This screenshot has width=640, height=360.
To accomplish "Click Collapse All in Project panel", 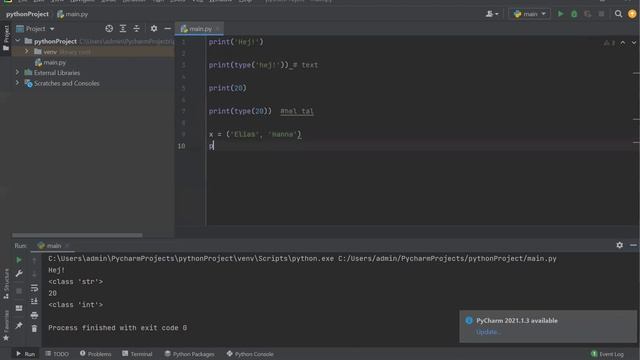I will pyautogui.click(x=136, y=29).
